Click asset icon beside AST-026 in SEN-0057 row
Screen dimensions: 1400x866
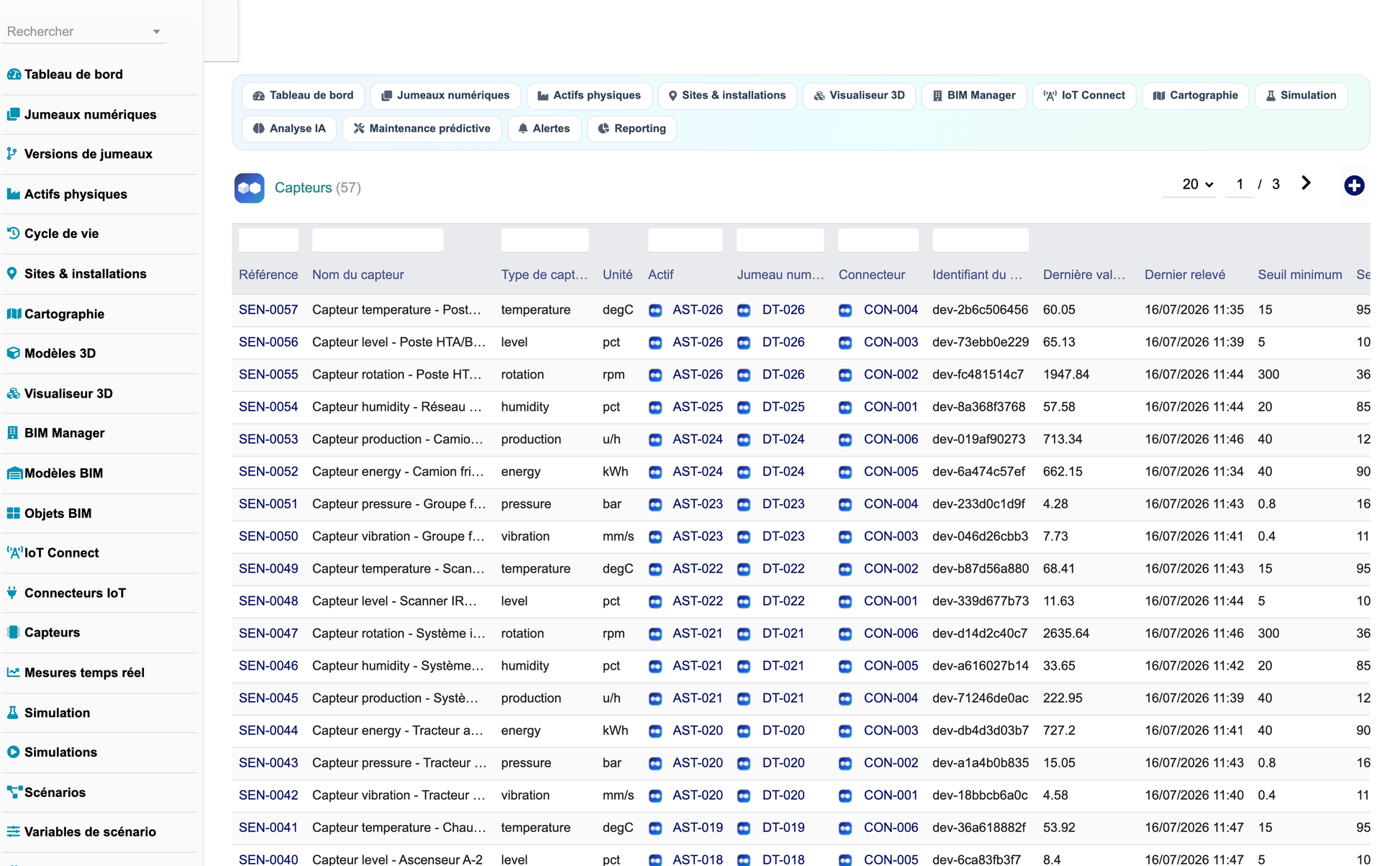point(655,311)
